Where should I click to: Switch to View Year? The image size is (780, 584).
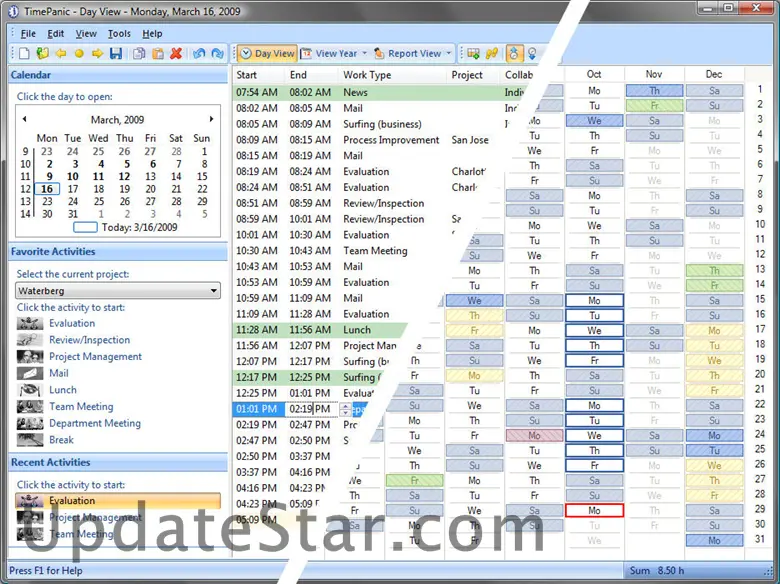click(x=329, y=53)
